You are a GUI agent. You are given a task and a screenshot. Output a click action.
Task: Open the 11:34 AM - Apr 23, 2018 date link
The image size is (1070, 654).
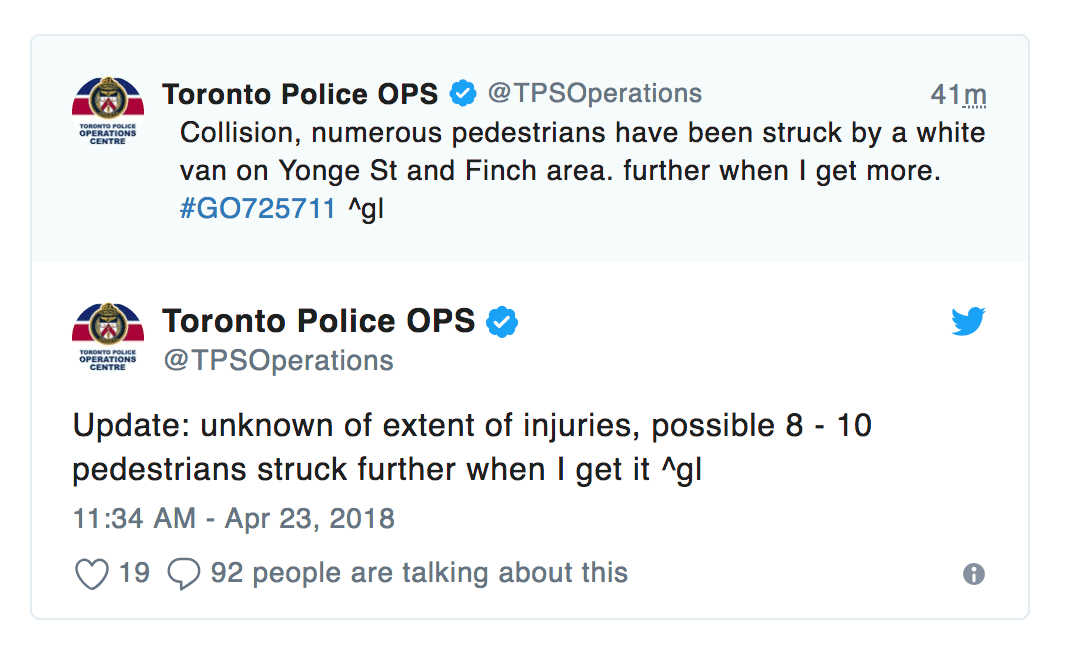[233, 519]
